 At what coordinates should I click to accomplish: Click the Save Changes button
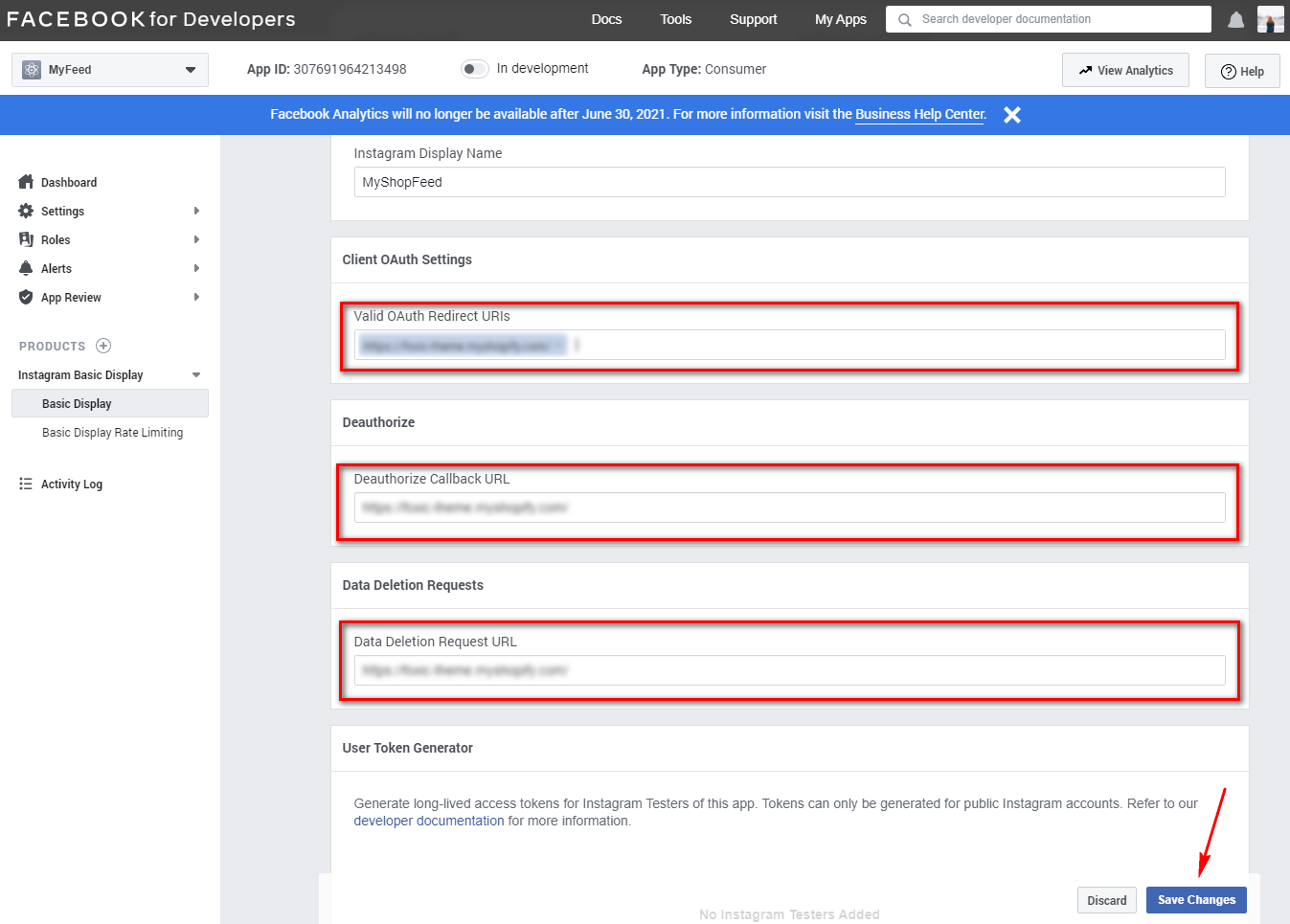coord(1195,900)
